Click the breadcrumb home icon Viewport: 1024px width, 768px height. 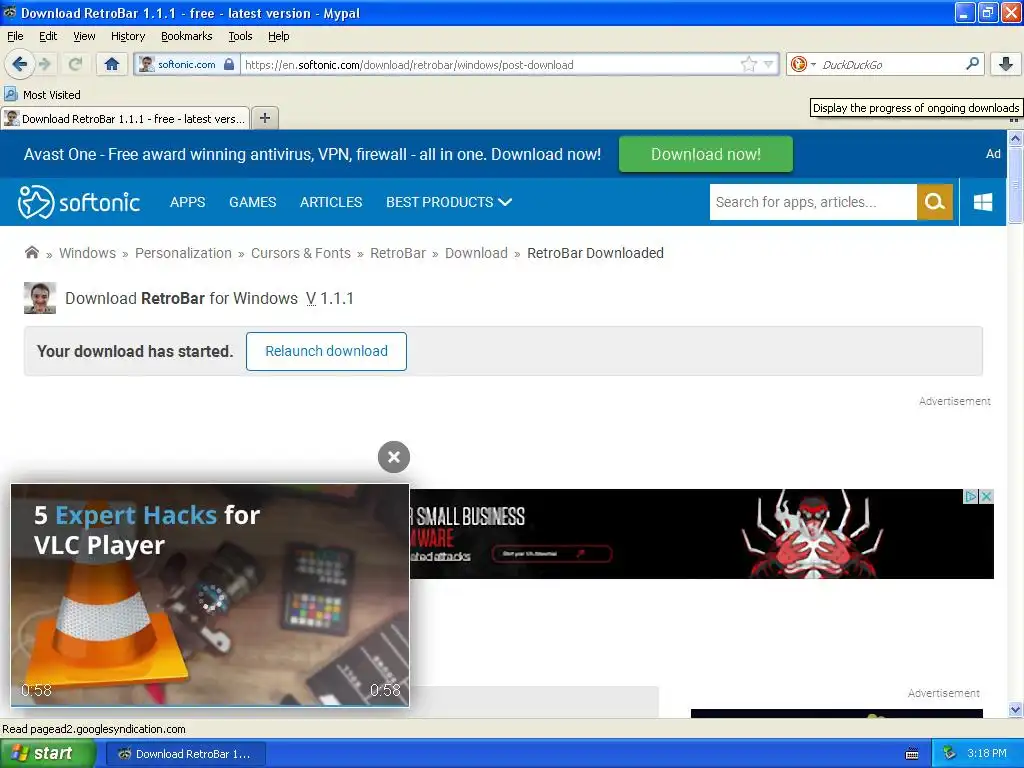31,252
